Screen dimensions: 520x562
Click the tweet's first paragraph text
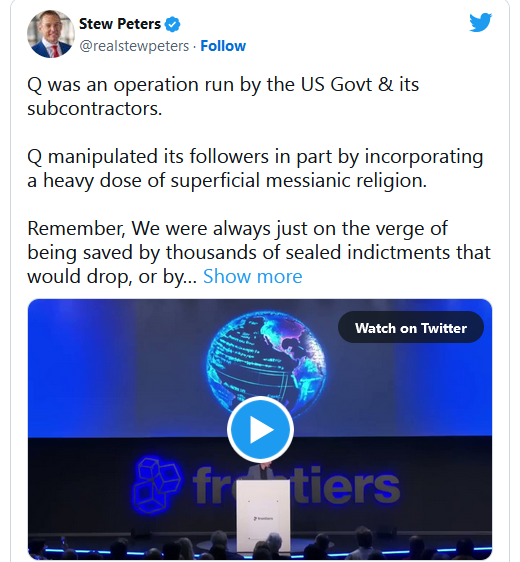(x=223, y=96)
